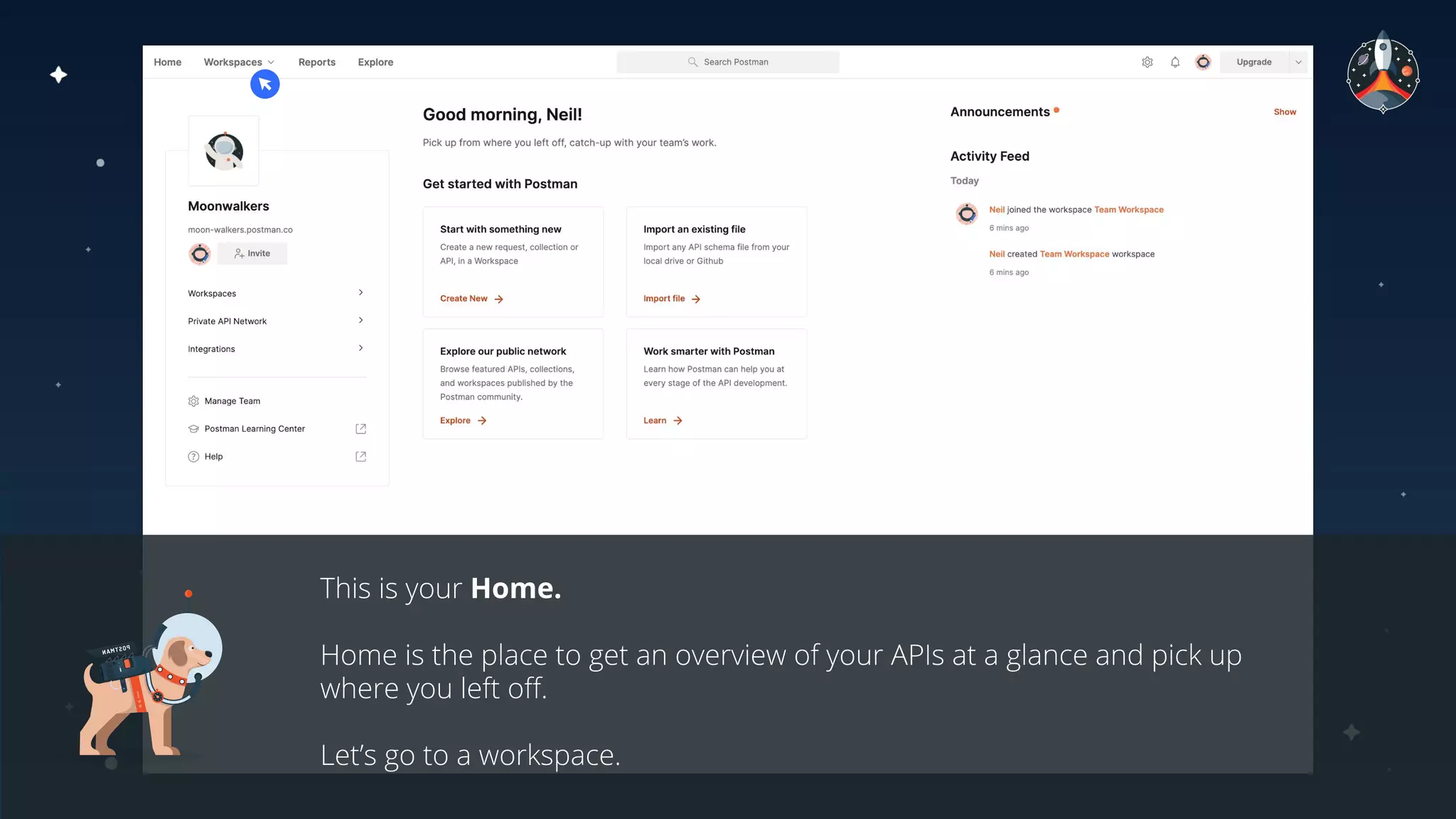Screen dimensions: 1456x819
Task: Click Neil's avatar in Activity Feed
Action: point(967,213)
